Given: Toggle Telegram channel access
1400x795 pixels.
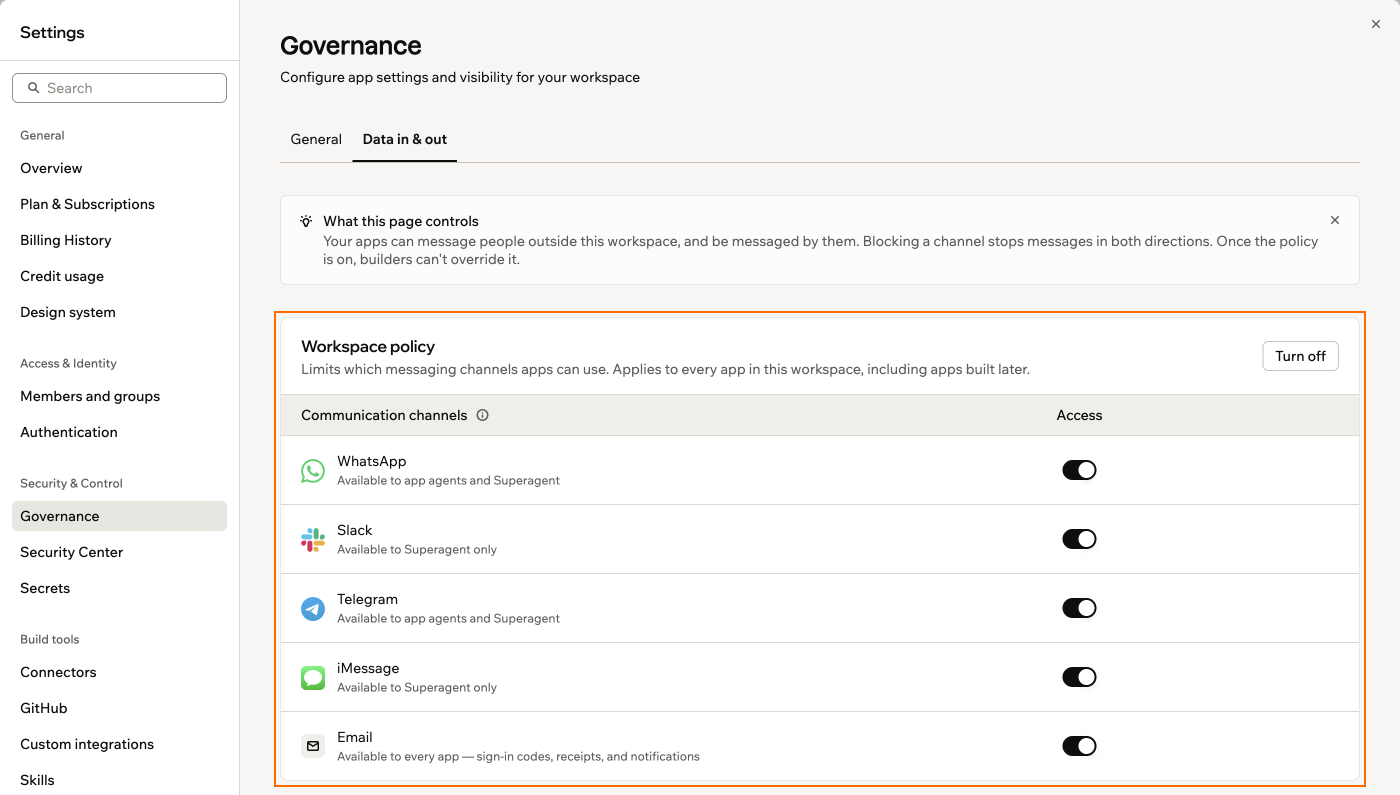Looking at the screenshot, I should 1079,608.
